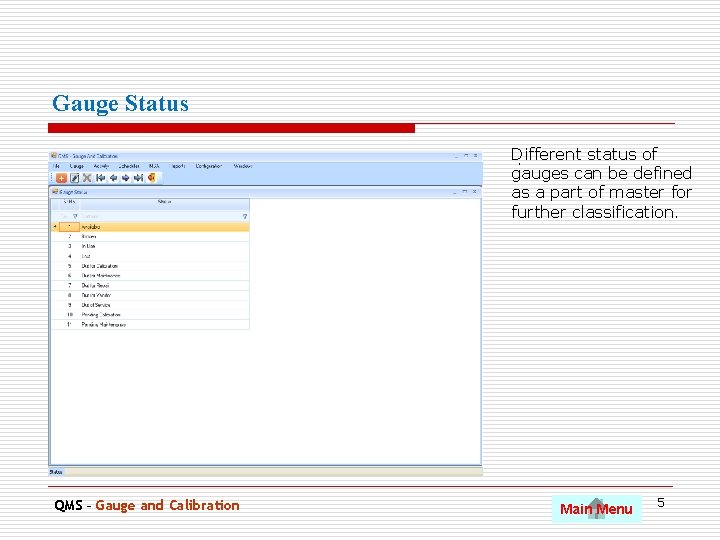Click the QMS application title bar icon
The height and width of the screenshot is (540, 720).
point(54,156)
